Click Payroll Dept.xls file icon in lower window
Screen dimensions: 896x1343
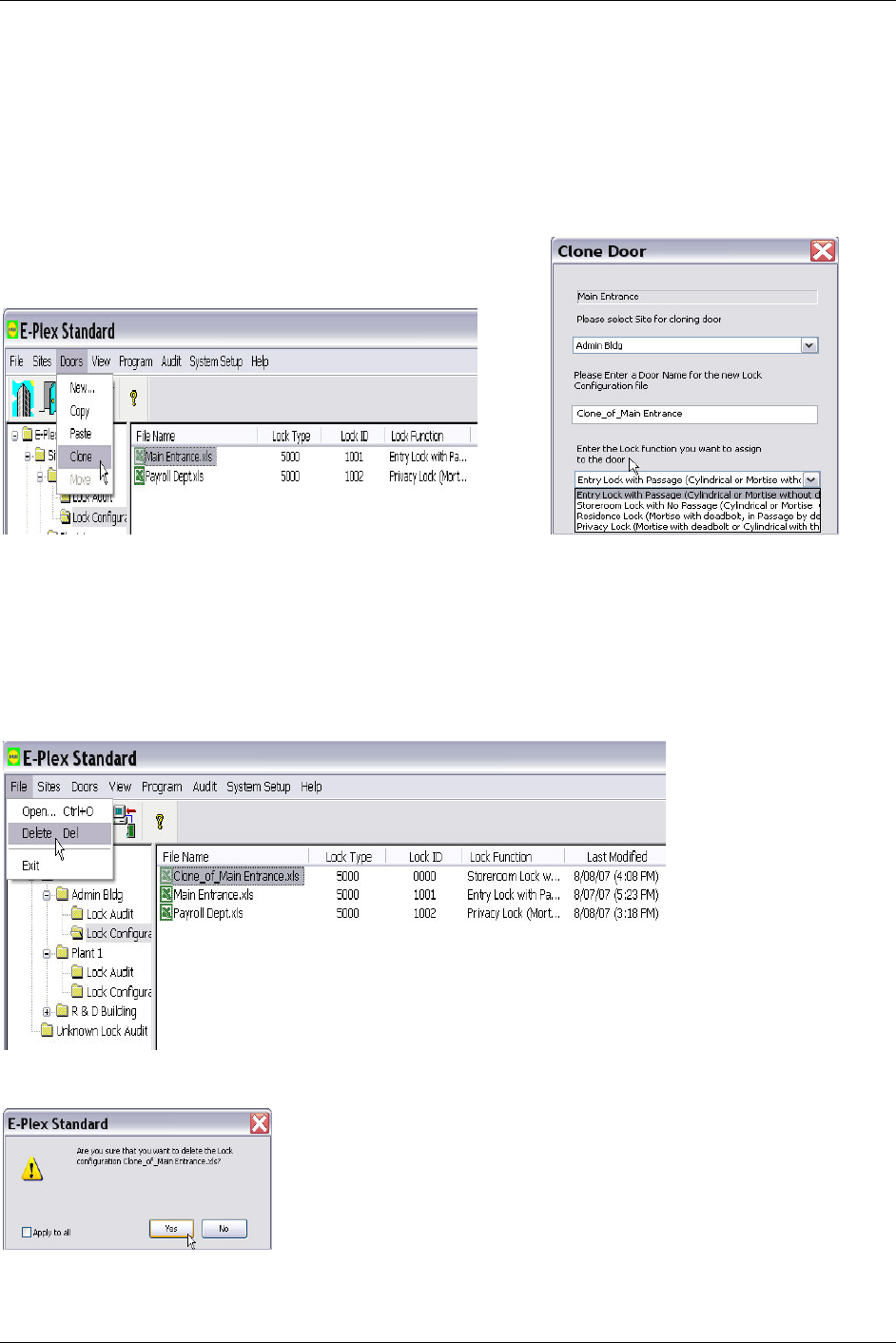[166, 913]
